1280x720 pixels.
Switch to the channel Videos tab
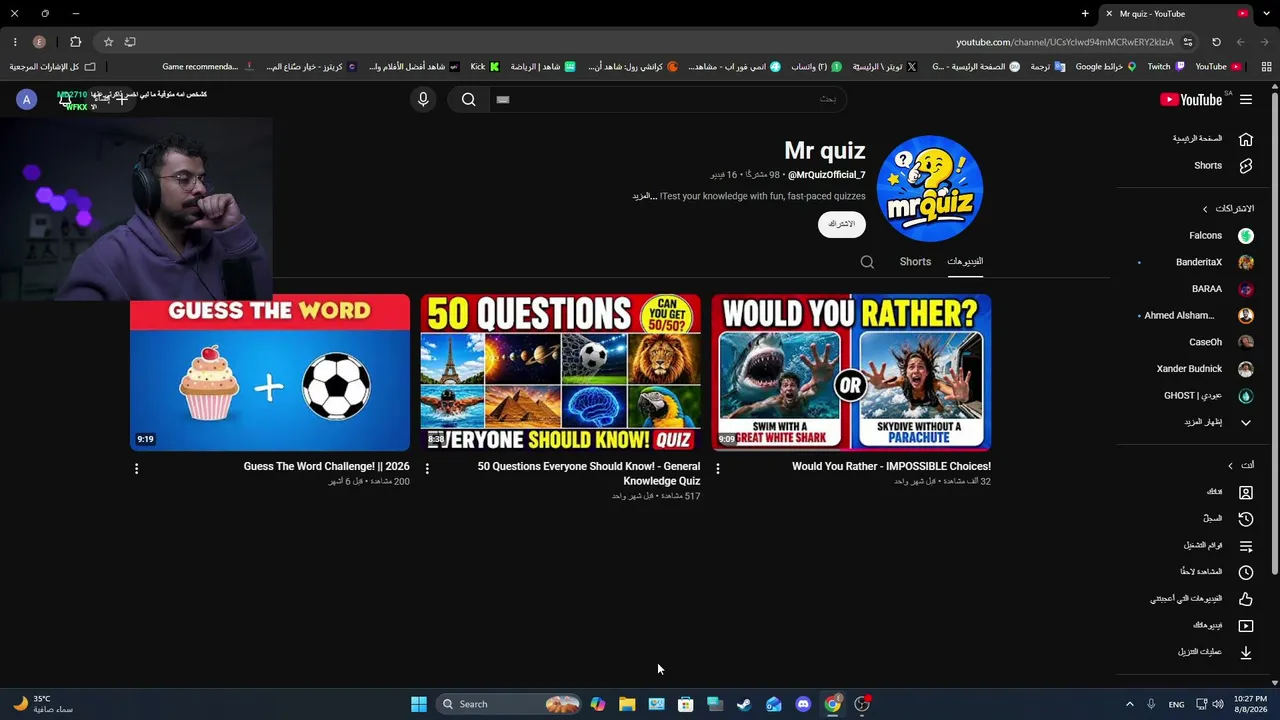tap(965, 262)
